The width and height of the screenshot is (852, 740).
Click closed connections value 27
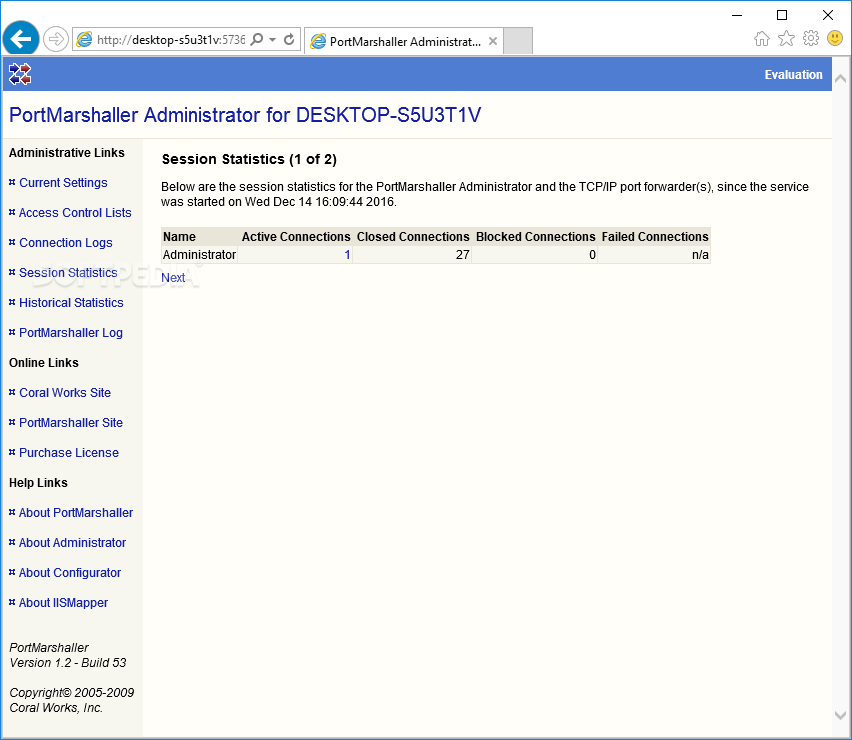462,255
